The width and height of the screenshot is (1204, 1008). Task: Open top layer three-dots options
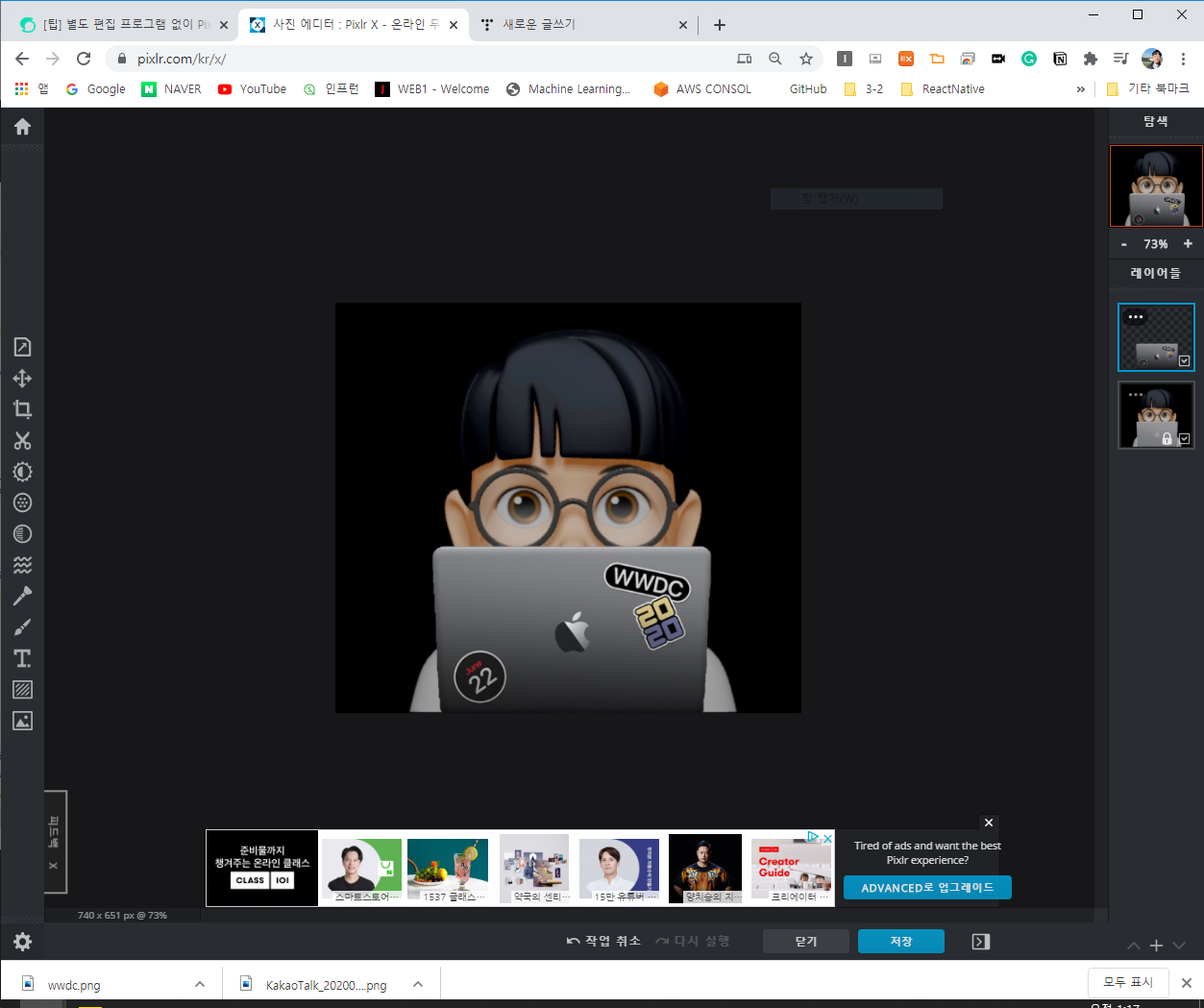click(x=1136, y=317)
